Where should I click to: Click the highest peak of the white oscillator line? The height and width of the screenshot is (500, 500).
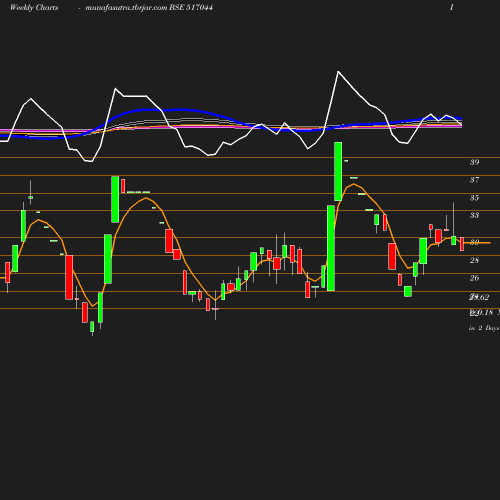pos(338,71)
